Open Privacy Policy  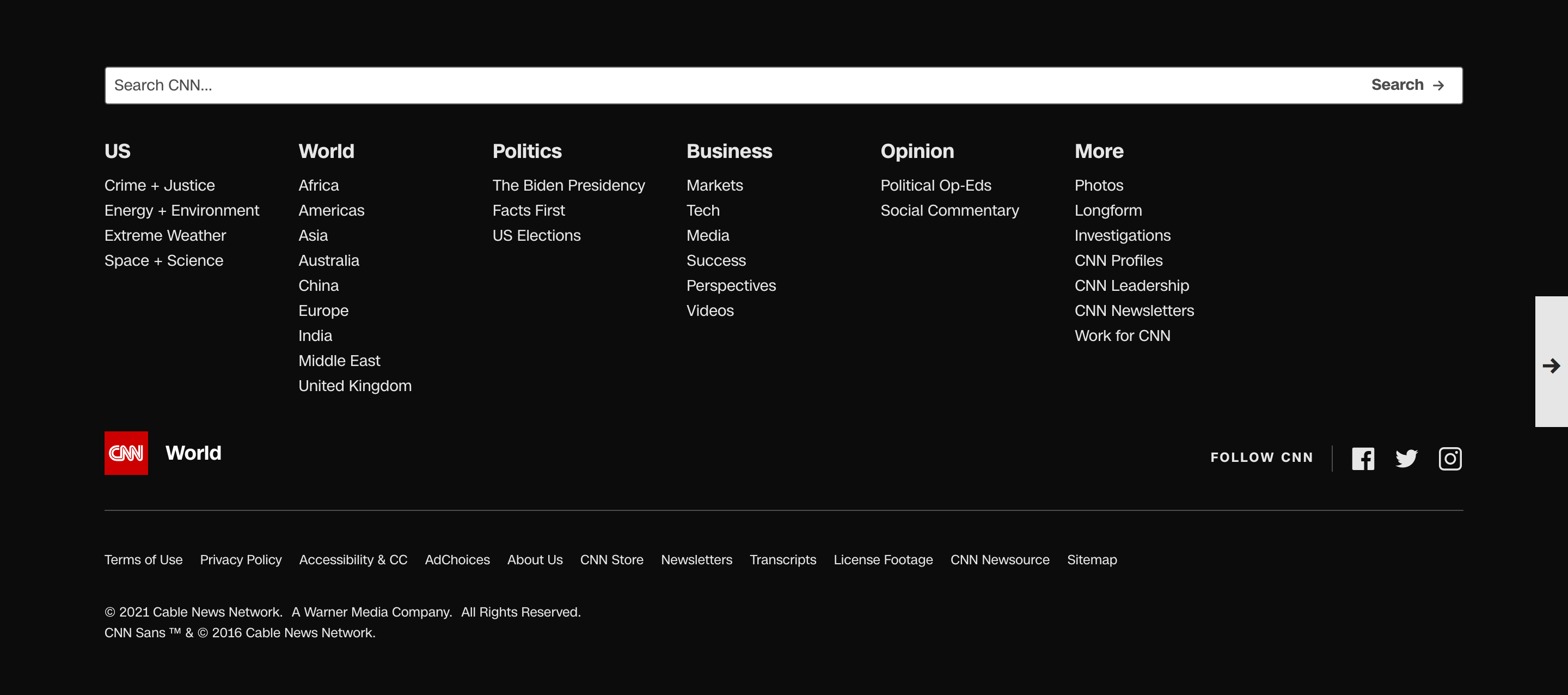(241, 559)
